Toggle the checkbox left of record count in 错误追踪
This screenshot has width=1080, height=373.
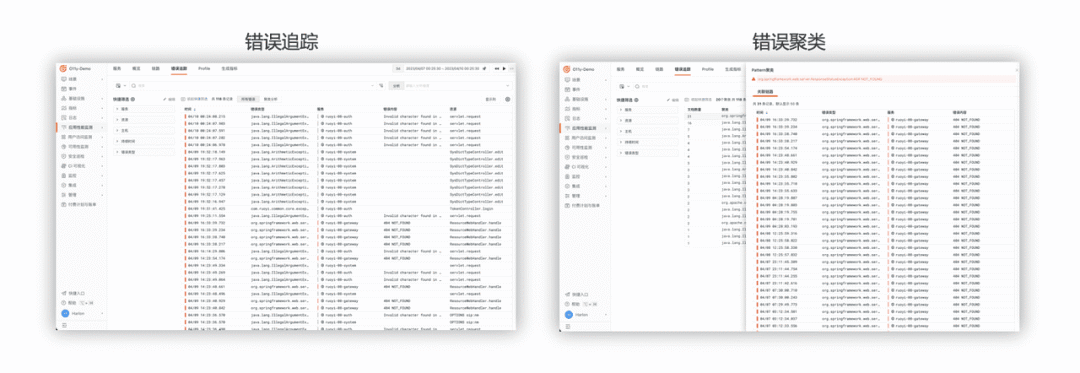point(183,99)
